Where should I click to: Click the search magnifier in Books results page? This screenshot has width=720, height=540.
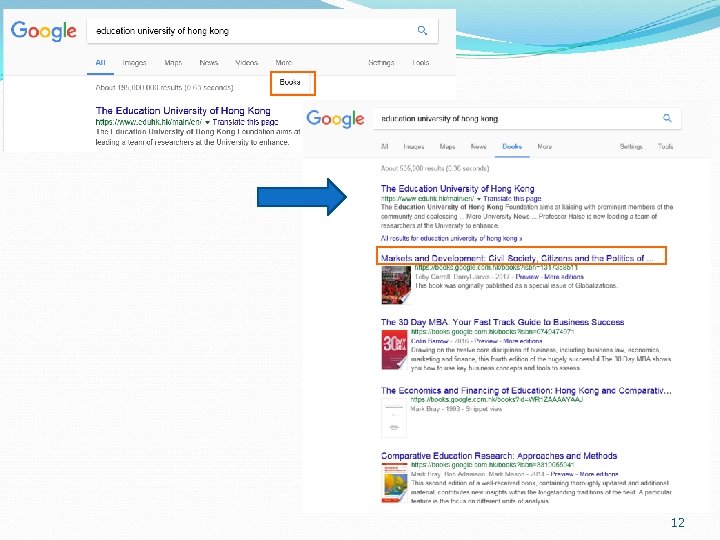667,118
